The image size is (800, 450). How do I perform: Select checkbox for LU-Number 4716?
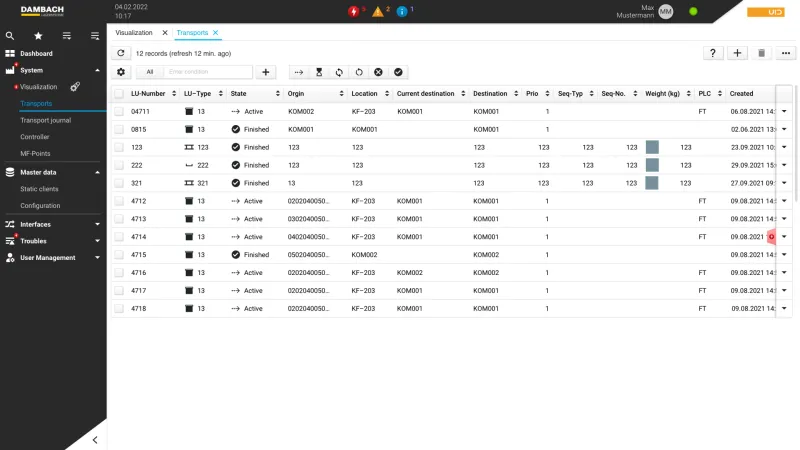pos(119,272)
